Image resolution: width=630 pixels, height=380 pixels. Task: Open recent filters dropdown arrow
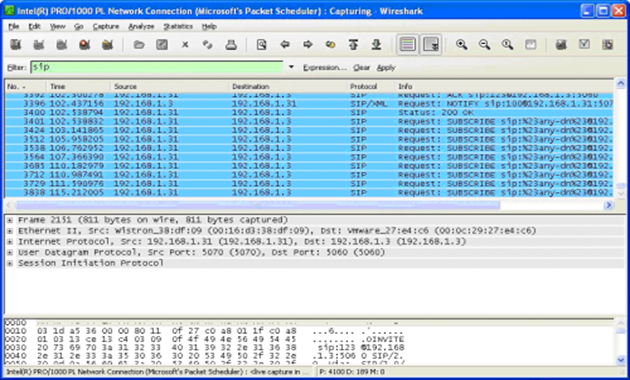(291, 67)
